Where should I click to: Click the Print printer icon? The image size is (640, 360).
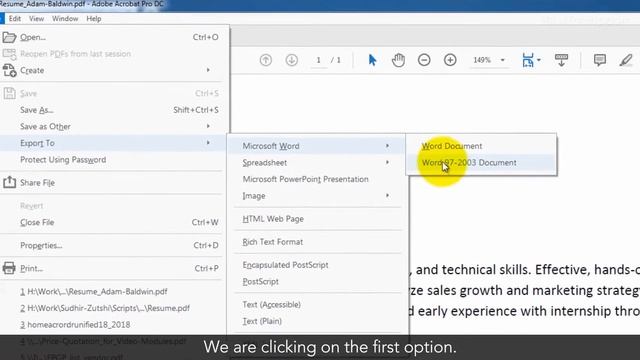coord(9,268)
